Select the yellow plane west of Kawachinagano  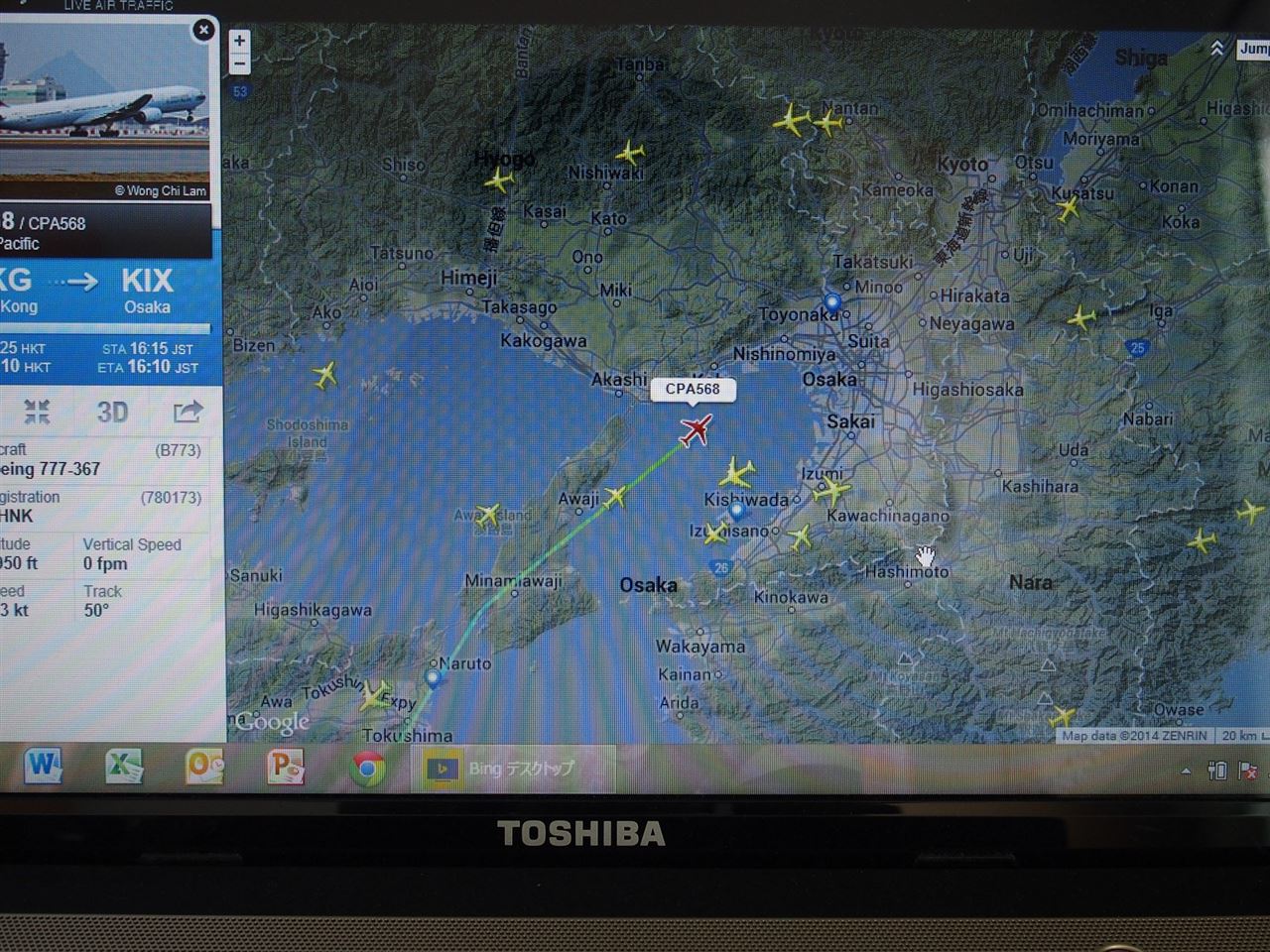(800, 538)
